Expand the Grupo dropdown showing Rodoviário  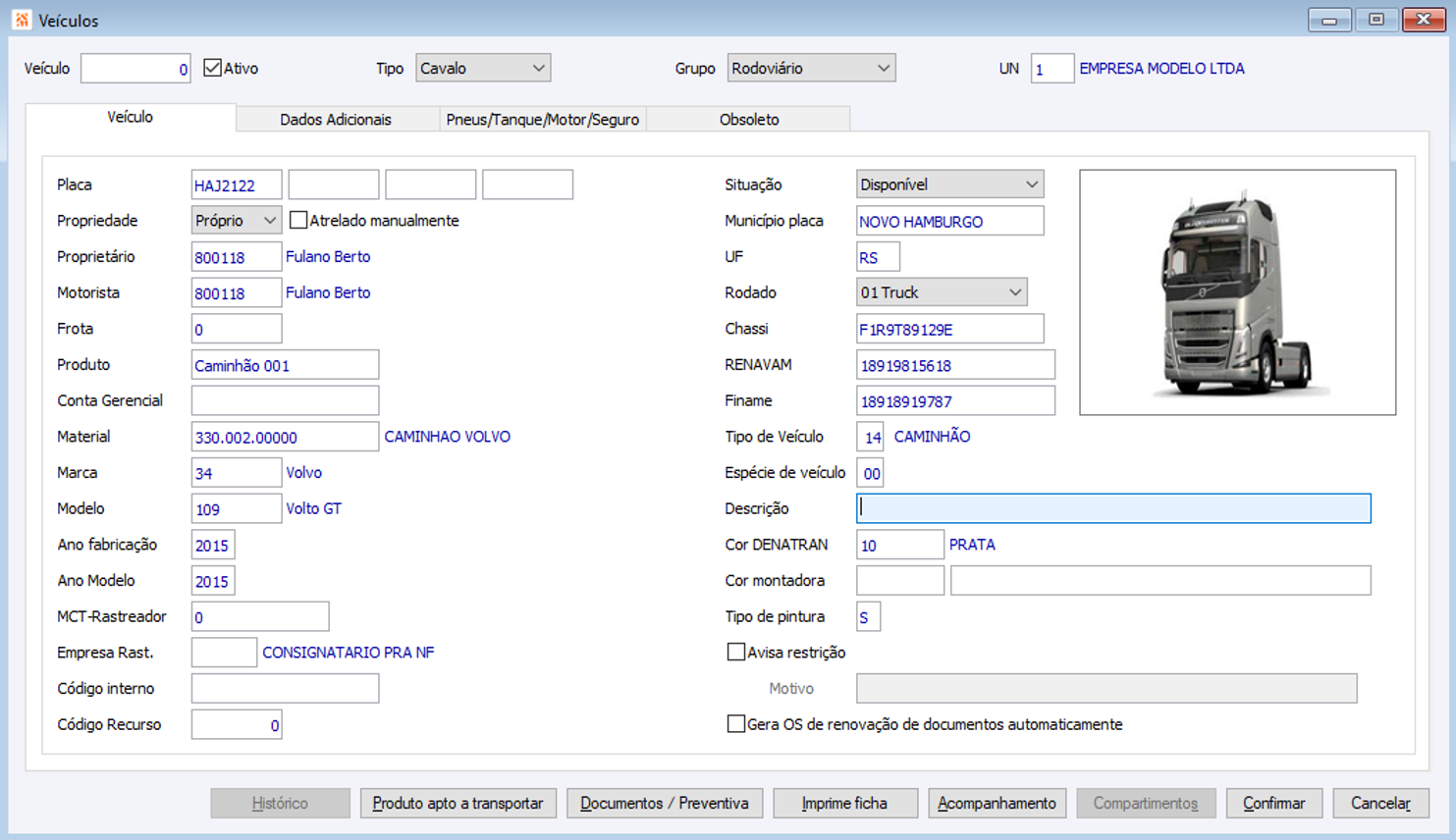click(811, 68)
